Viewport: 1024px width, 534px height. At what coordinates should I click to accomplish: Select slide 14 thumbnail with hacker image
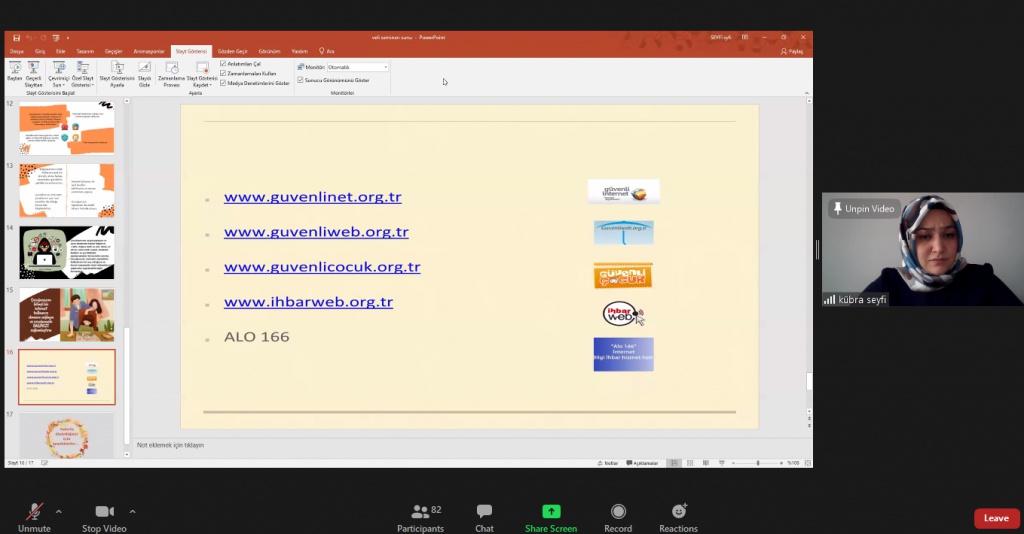click(67, 253)
